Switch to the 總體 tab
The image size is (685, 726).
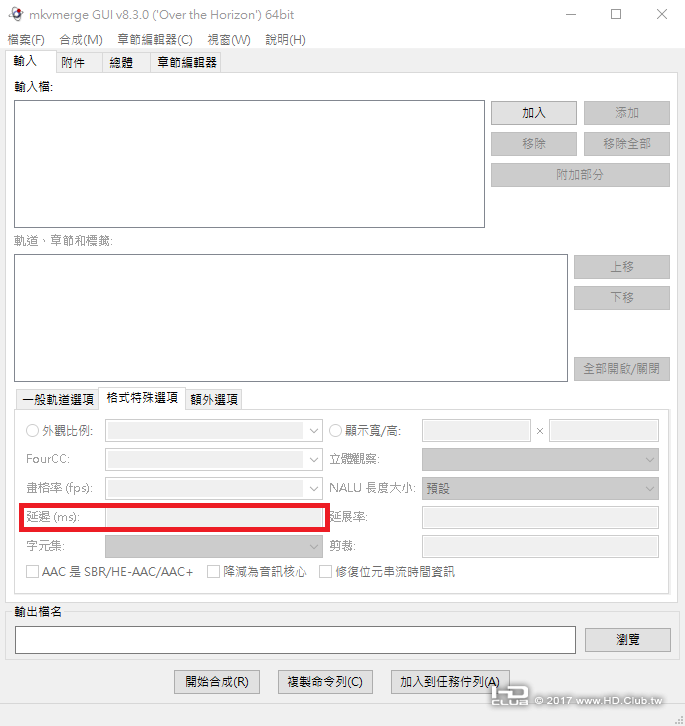126,63
